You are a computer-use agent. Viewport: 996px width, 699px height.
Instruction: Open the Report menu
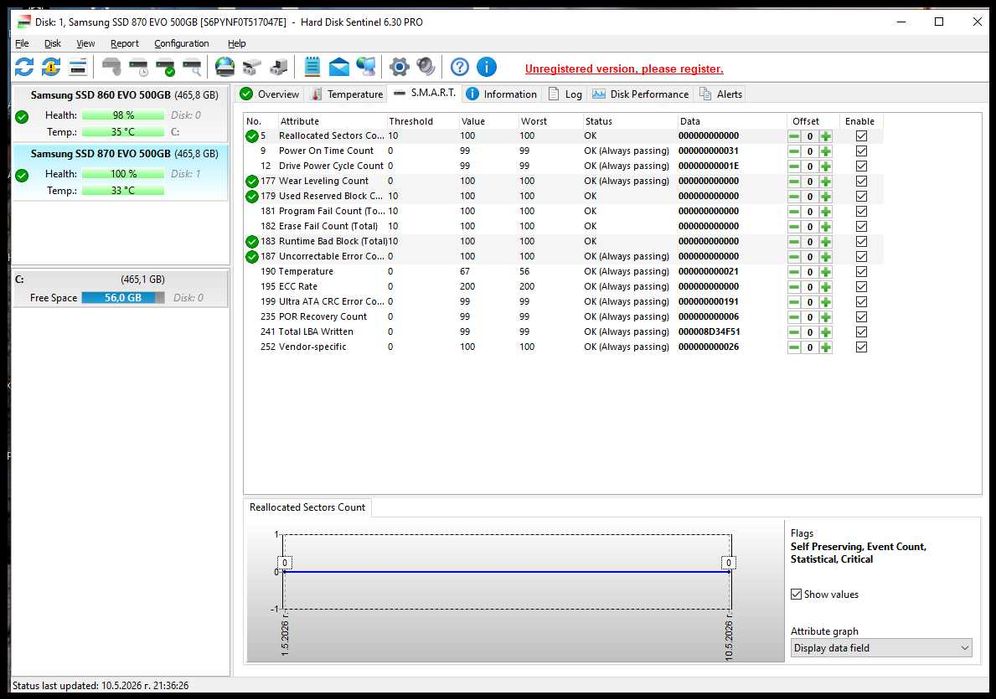tap(124, 43)
